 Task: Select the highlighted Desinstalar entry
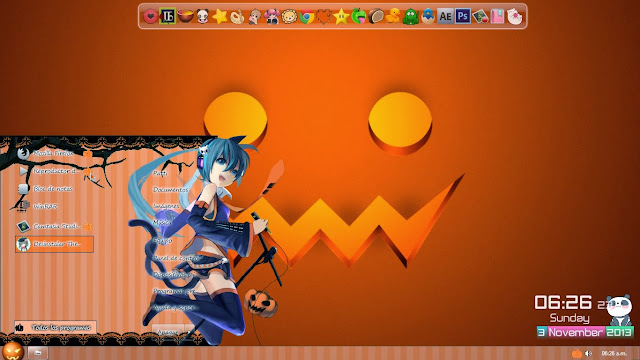[54, 244]
